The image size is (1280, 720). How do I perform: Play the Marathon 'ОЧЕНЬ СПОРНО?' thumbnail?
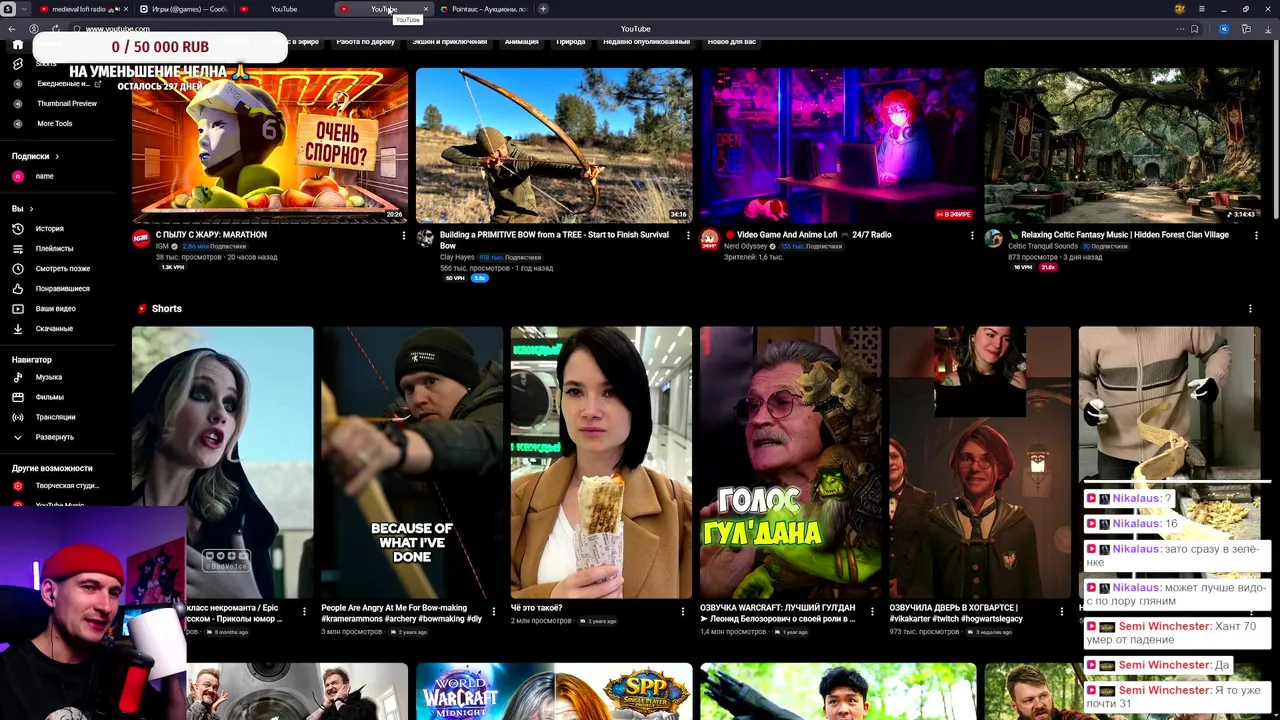(270, 145)
